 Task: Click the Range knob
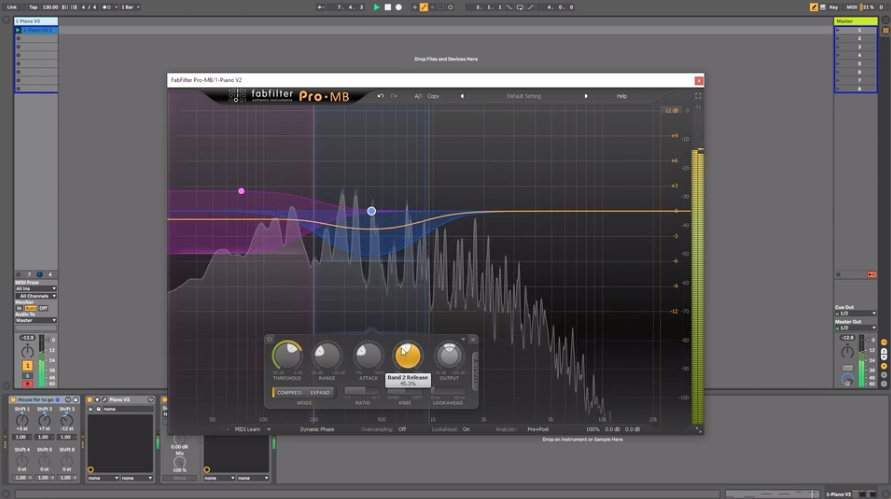(x=327, y=356)
